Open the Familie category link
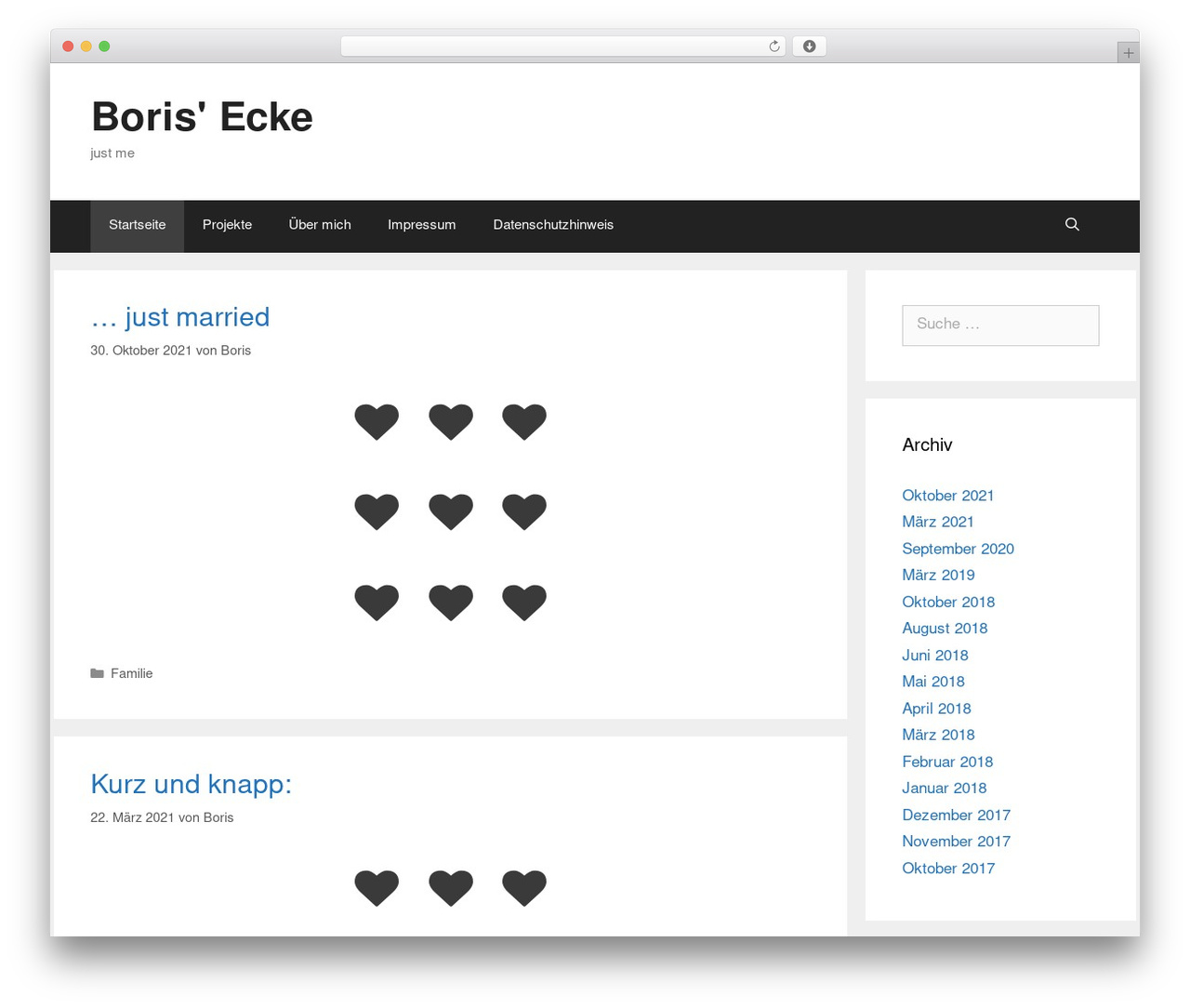Screen dimensions: 1190x1008 131,673
